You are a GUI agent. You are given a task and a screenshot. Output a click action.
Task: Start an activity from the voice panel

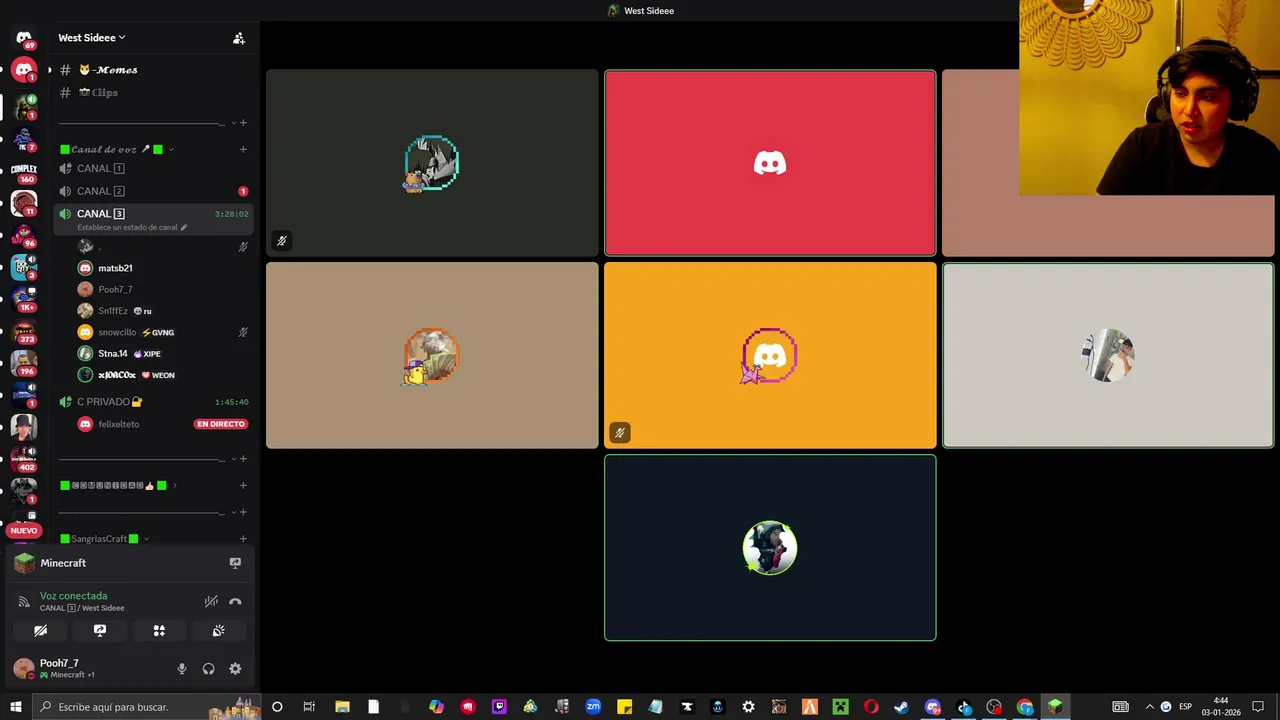[159, 631]
